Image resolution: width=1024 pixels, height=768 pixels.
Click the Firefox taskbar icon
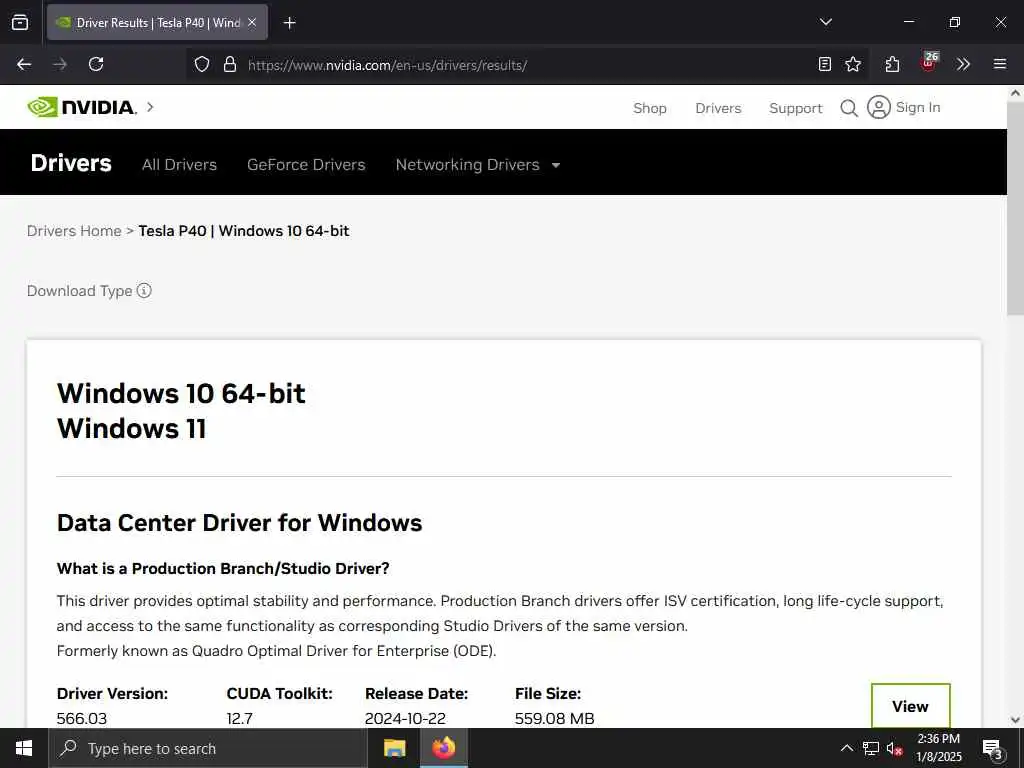coord(443,748)
